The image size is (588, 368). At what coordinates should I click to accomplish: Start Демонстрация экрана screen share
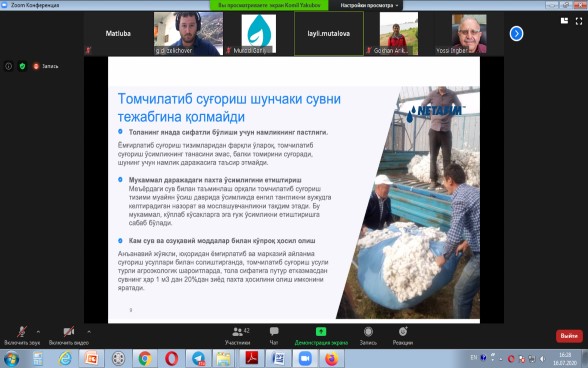321,335
